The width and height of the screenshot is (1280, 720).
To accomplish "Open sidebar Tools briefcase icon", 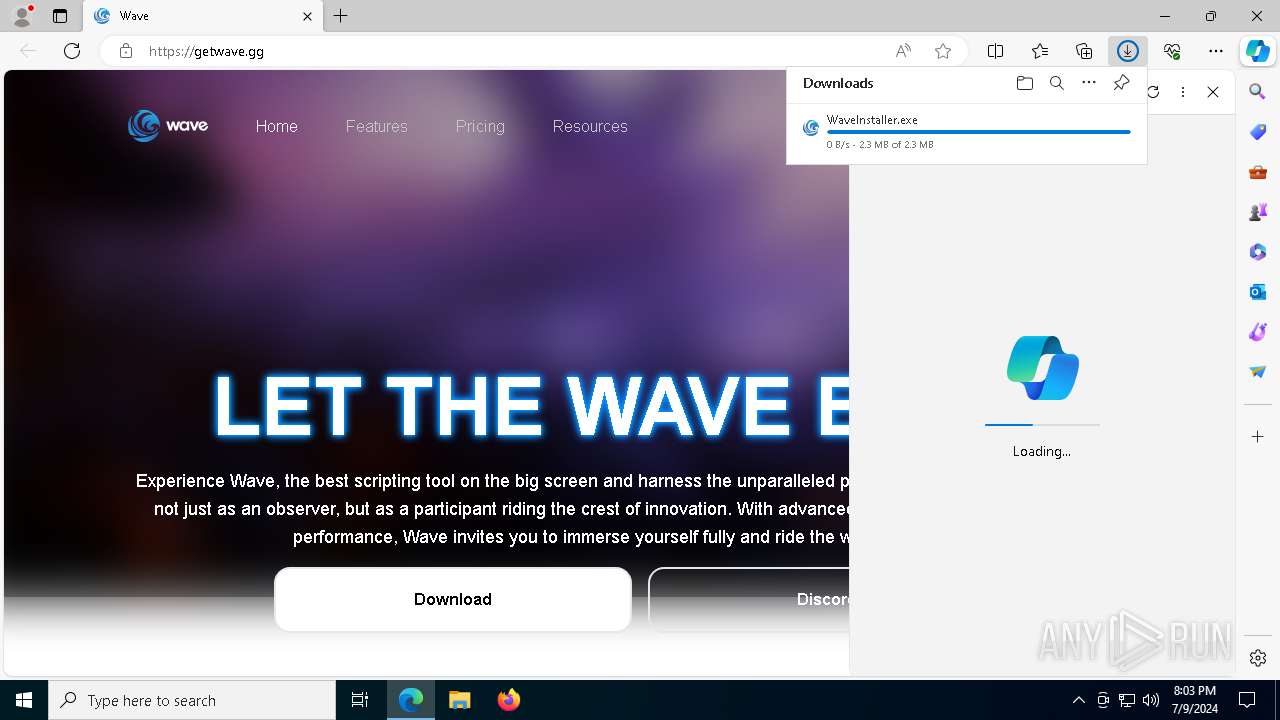I will [x=1258, y=172].
